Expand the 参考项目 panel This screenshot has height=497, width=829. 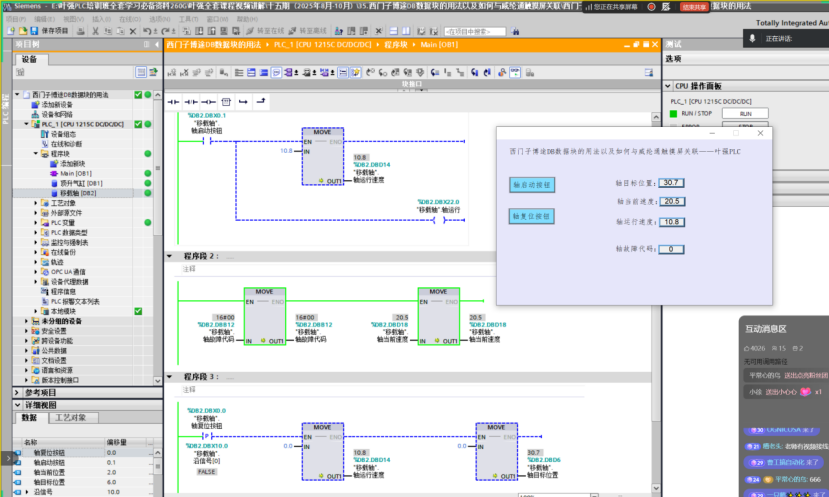17,392
